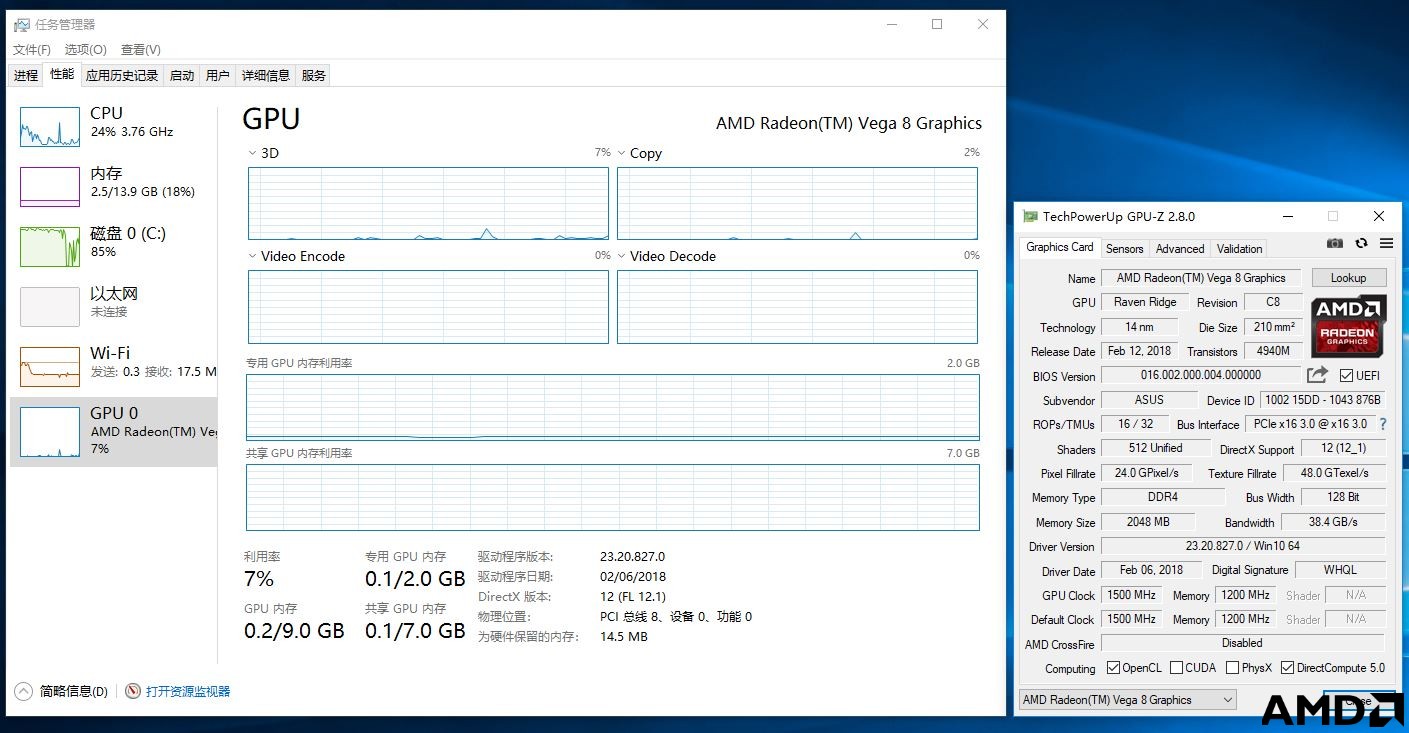
Task: Take a GPU-Z screenshot with camera icon
Action: point(1335,243)
